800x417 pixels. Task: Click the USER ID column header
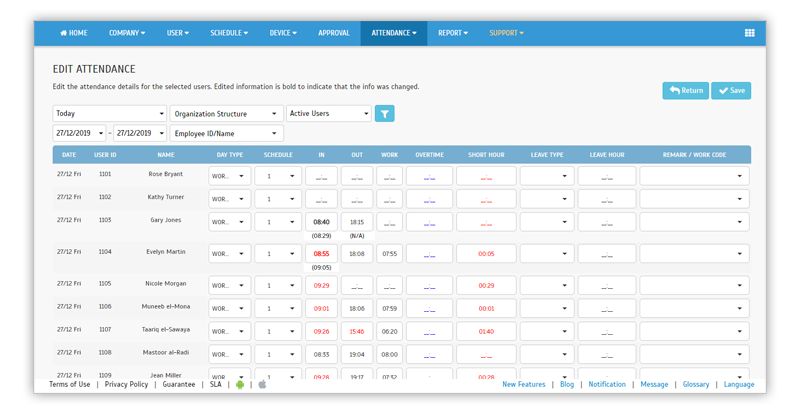105,155
